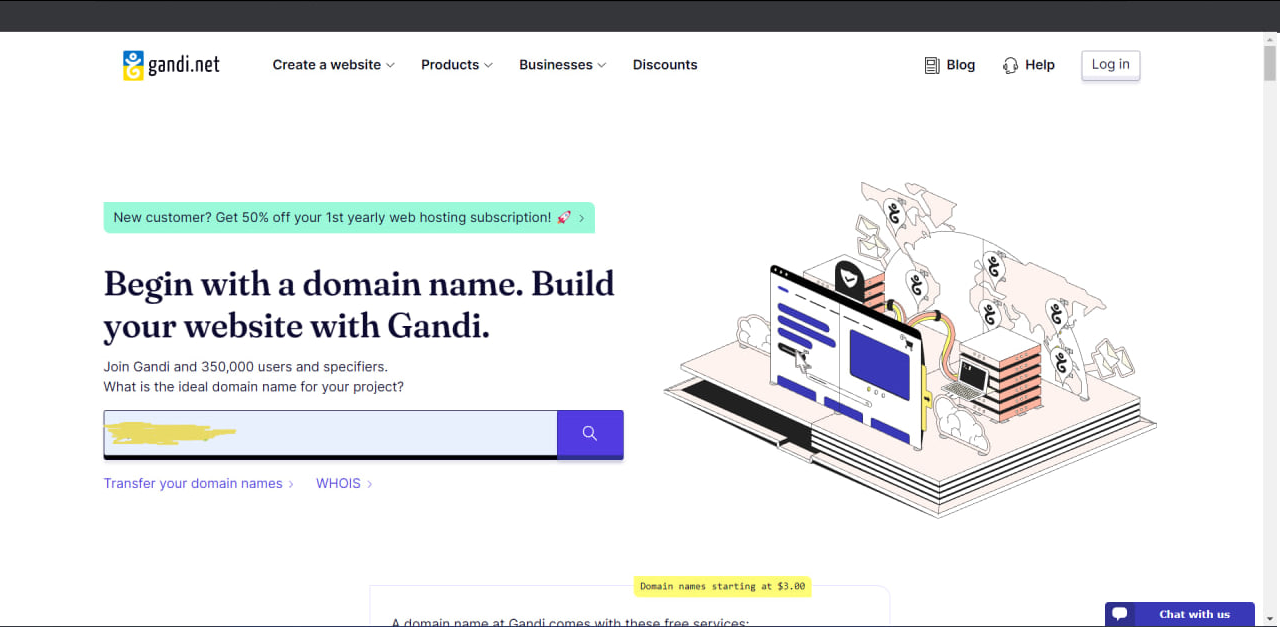Expand the Products dropdown

(457, 65)
